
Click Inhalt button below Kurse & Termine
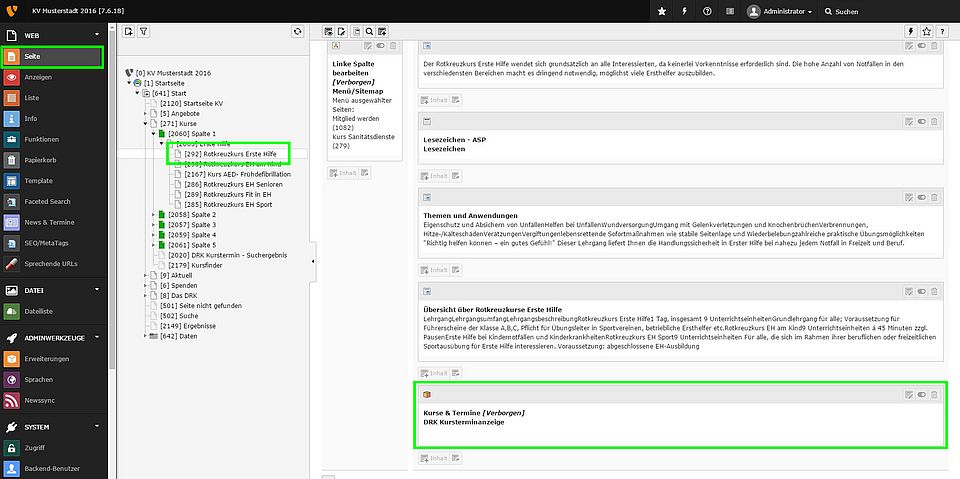pos(434,458)
